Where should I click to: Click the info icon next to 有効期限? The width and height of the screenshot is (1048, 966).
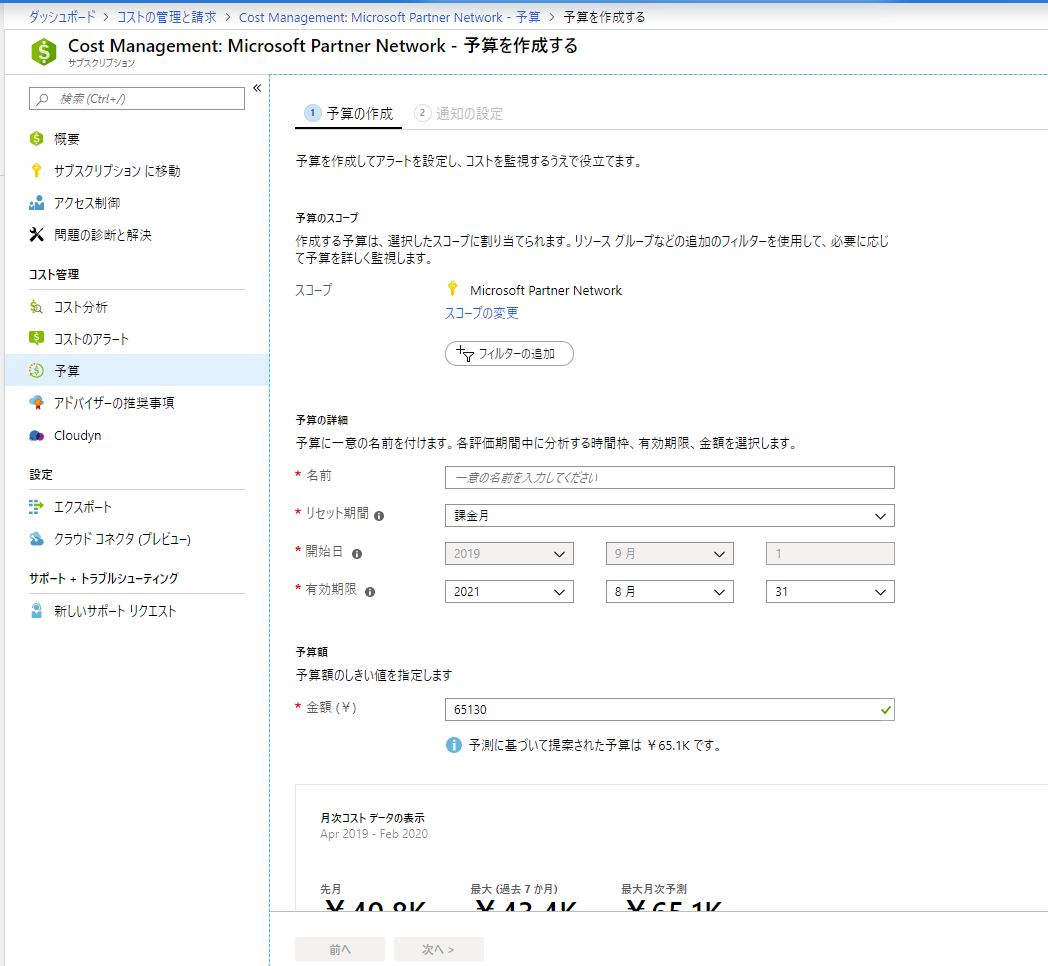[x=370, y=592]
